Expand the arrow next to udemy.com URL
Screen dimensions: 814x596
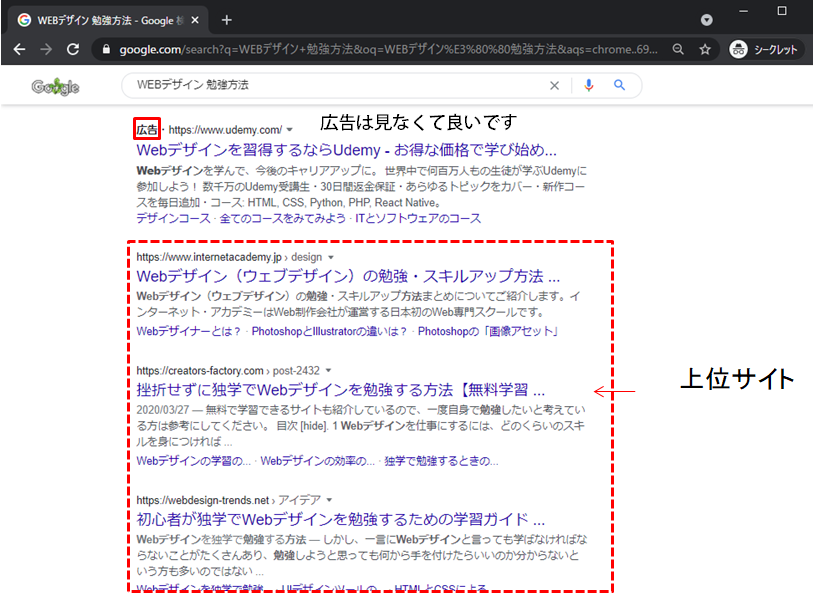click(290, 130)
